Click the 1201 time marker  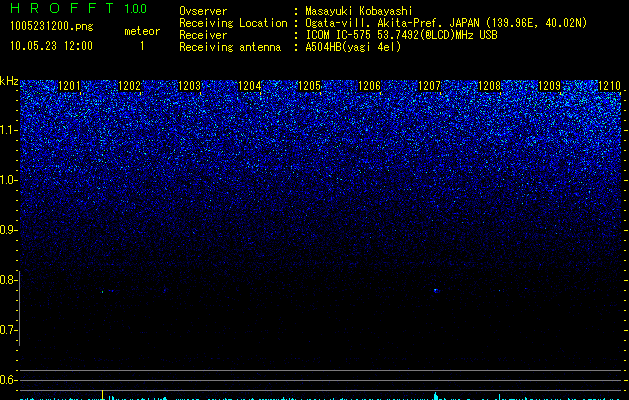[69, 86]
